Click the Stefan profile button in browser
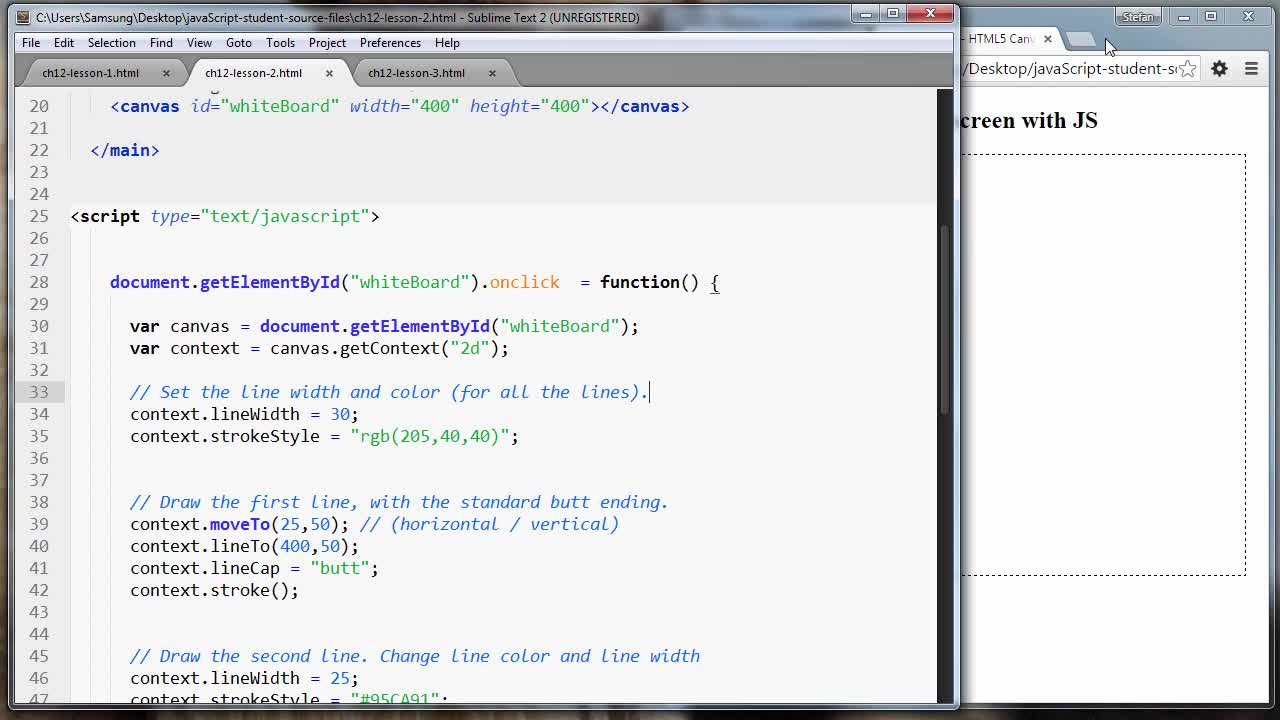The width and height of the screenshot is (1280, 720). [x=1138, y=17]
